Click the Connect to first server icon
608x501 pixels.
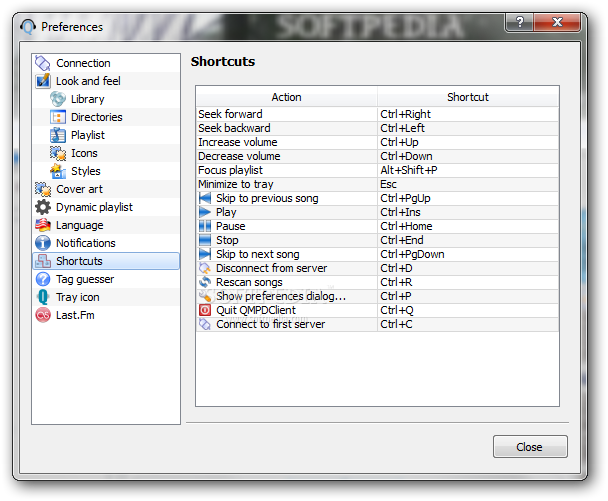[x=205, y=324]
